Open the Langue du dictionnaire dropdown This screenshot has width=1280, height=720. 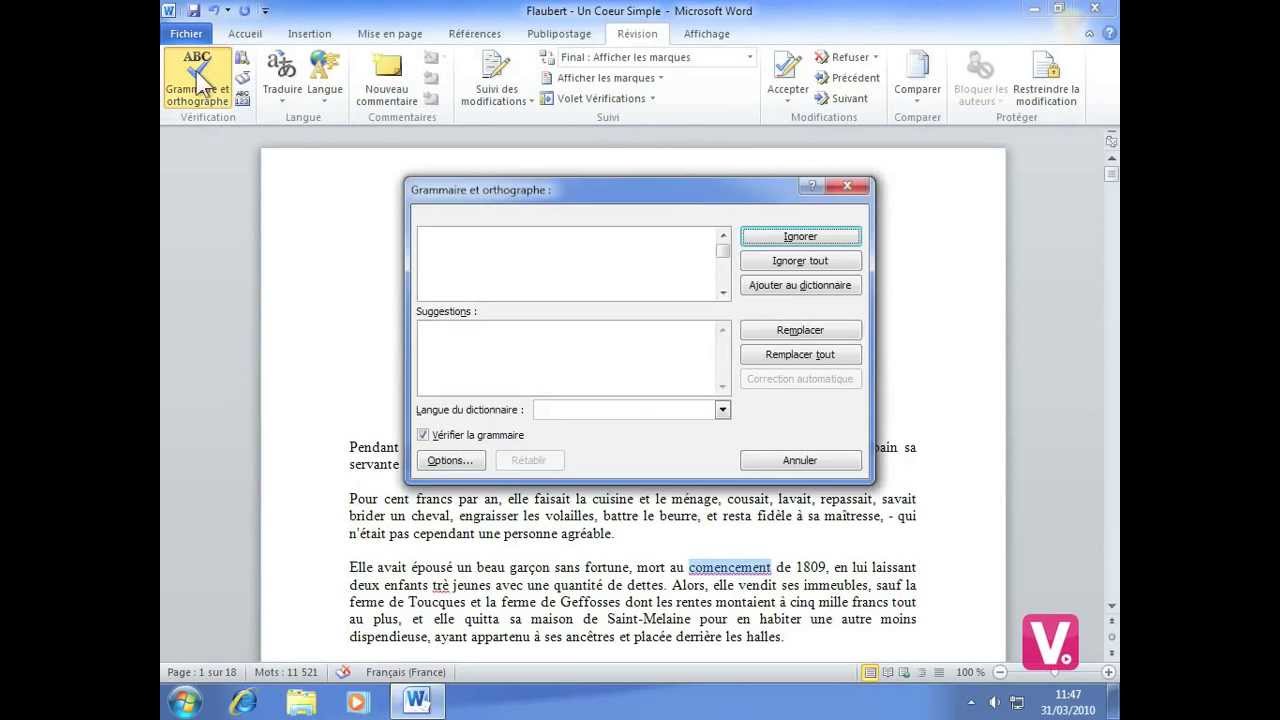point(722,410)
